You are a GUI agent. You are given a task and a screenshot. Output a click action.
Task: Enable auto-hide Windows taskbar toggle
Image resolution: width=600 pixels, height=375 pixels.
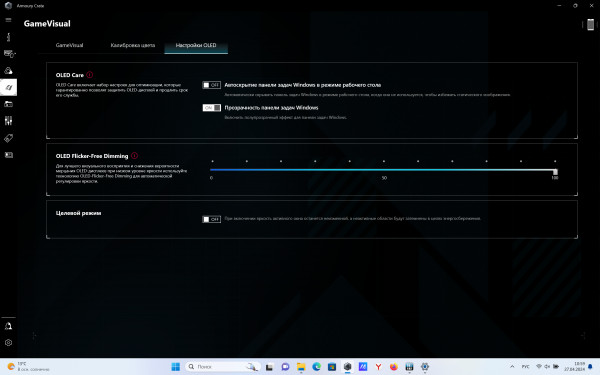212,85
